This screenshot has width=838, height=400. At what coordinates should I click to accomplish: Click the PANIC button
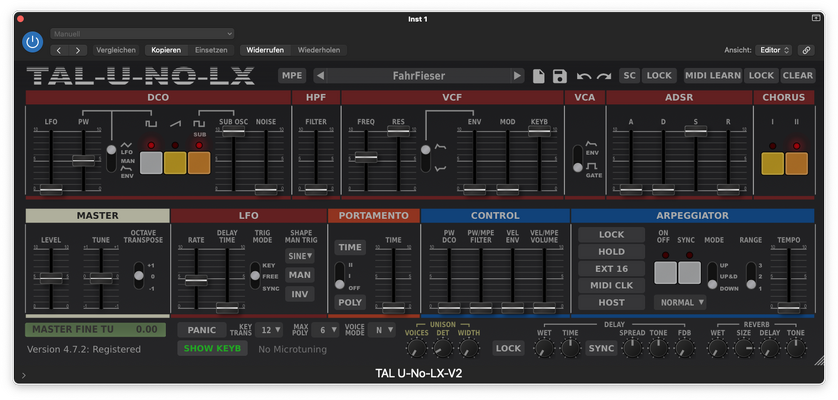(x=201, y=330)
